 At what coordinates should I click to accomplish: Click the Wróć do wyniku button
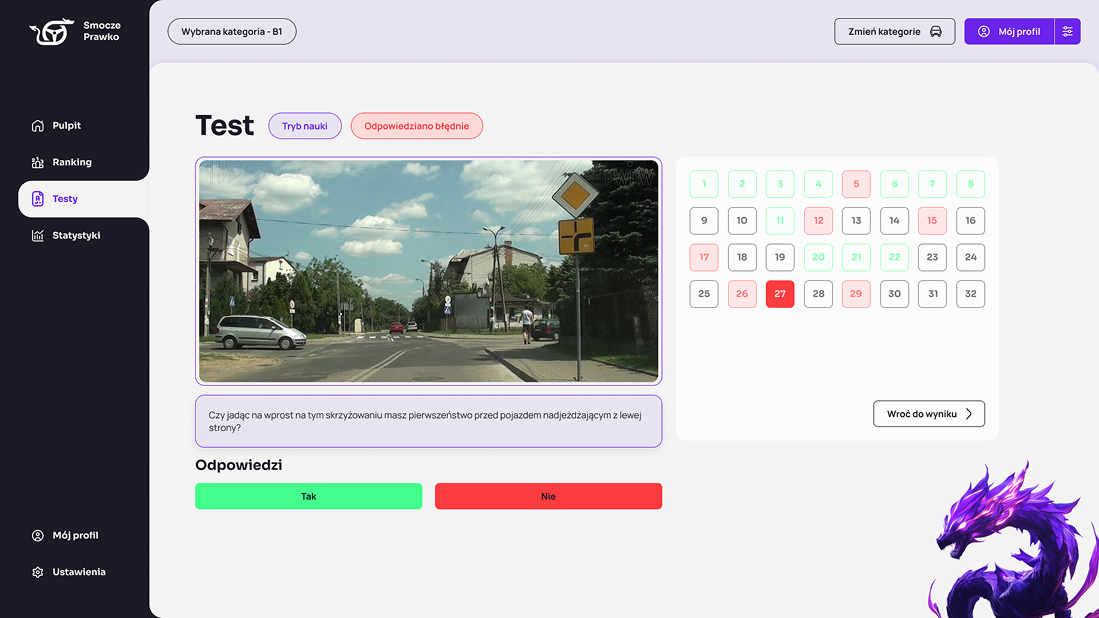[928, 414]
